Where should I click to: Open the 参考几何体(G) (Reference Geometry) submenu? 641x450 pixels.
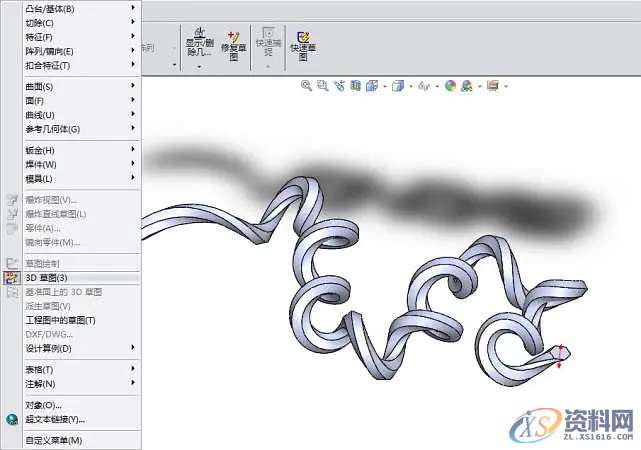click(x=81, y=129)
